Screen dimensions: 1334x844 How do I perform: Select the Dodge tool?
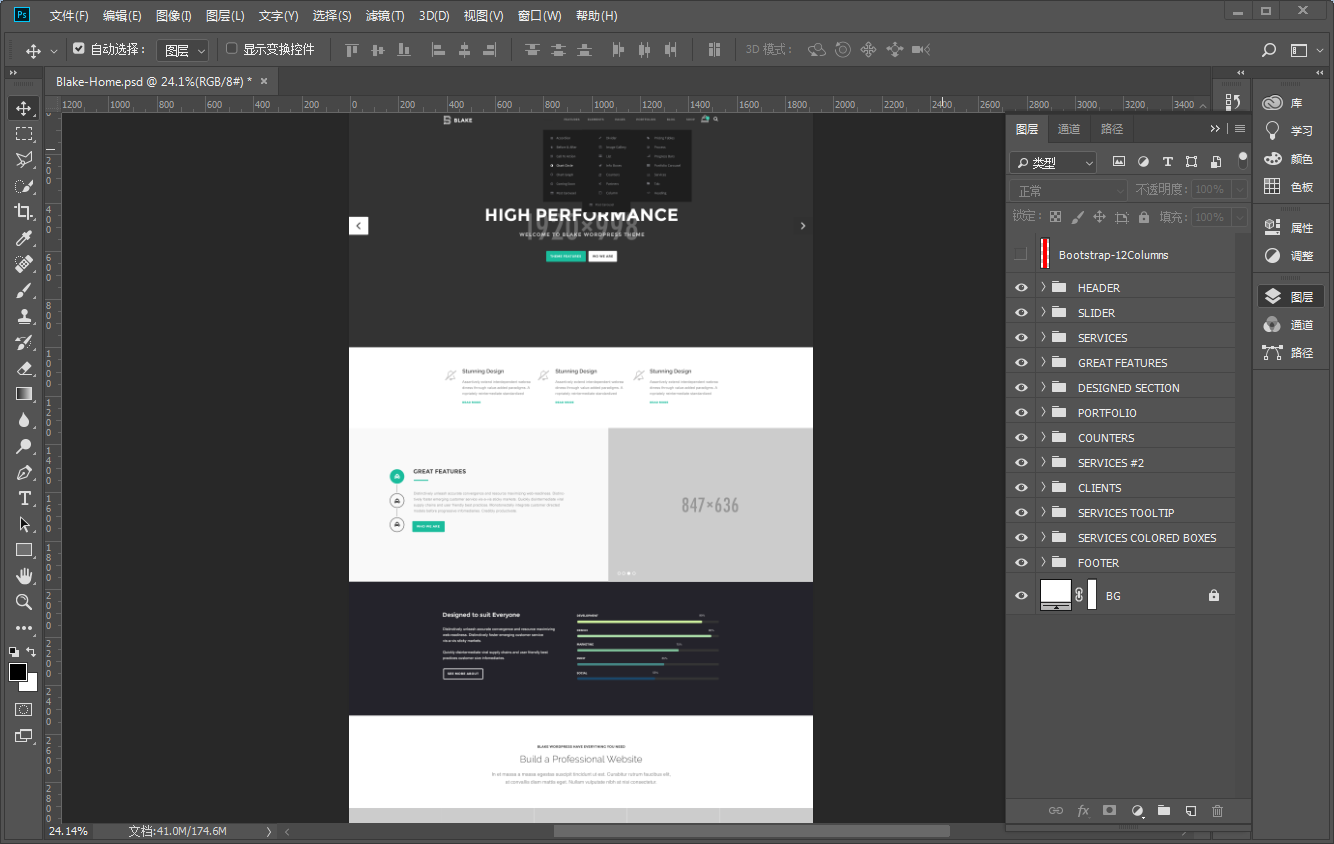tap(24, 446)
